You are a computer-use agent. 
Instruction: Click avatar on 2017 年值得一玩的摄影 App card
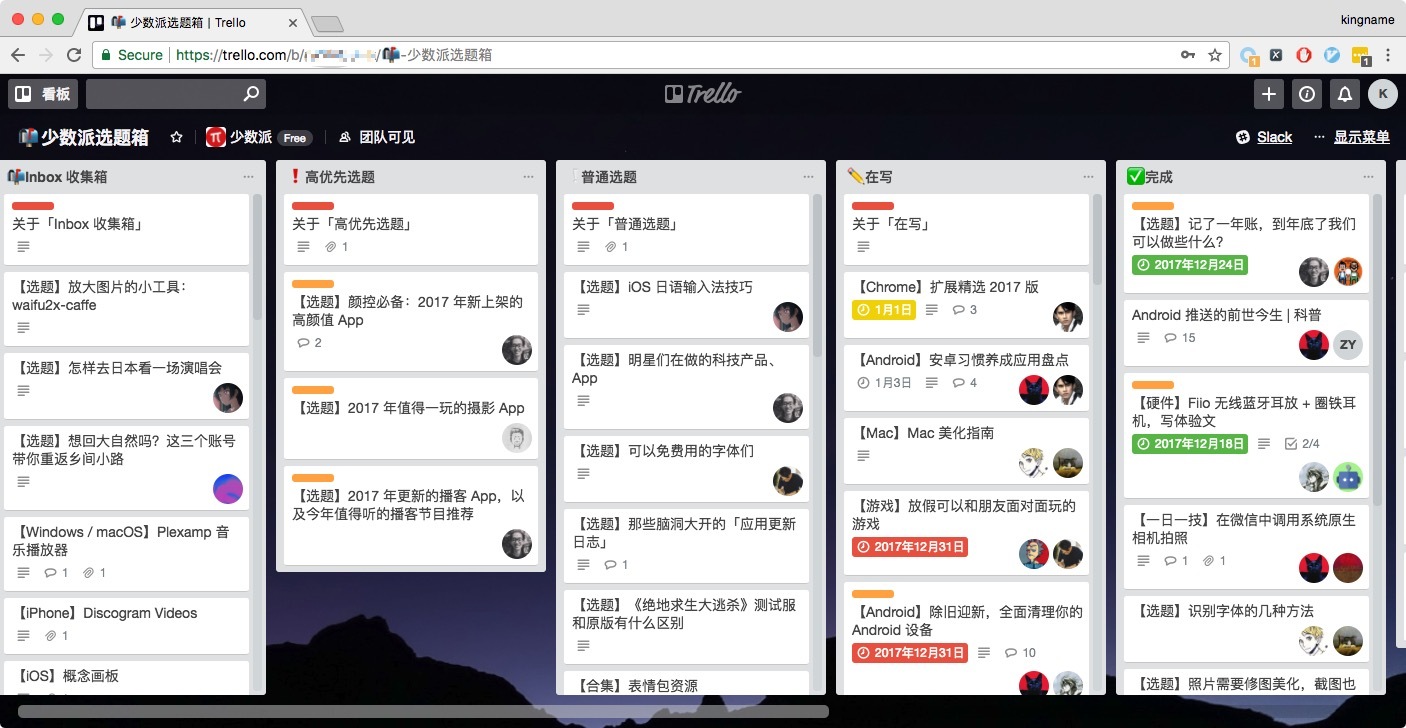516,438
